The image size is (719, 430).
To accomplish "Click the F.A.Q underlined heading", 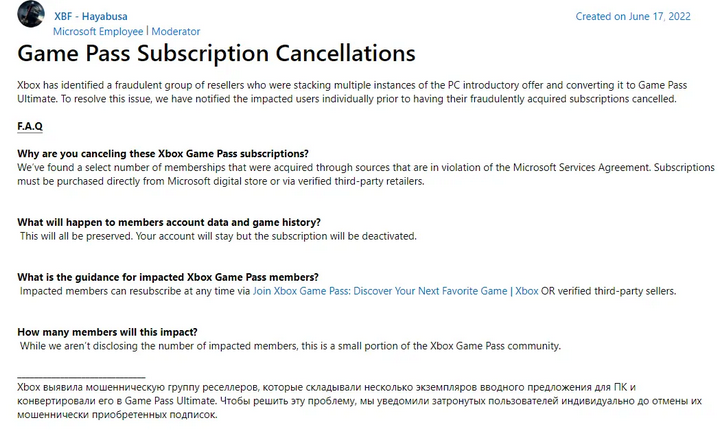I will [x=30, y=127].
